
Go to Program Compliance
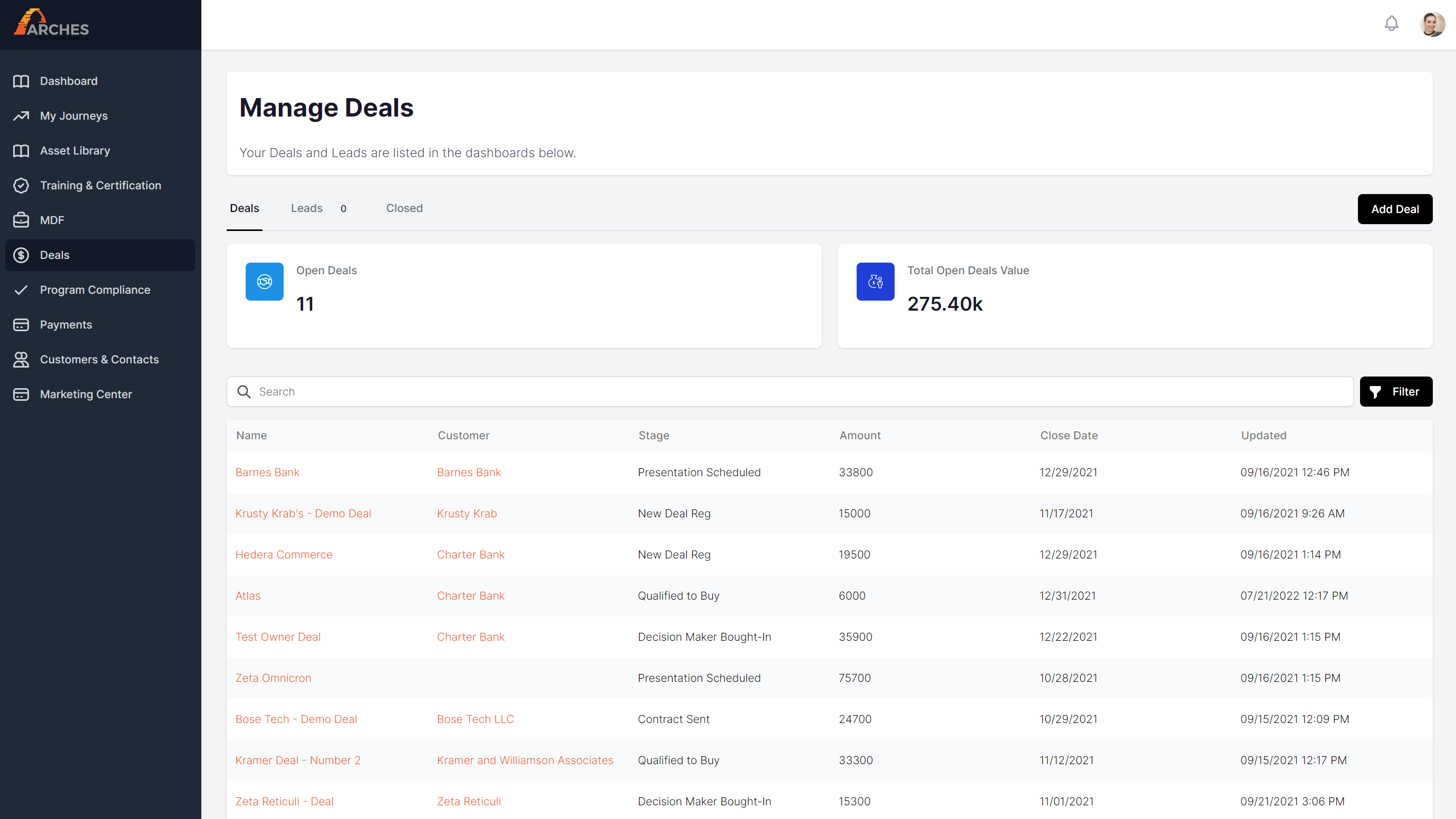click(x=95, y=290)
